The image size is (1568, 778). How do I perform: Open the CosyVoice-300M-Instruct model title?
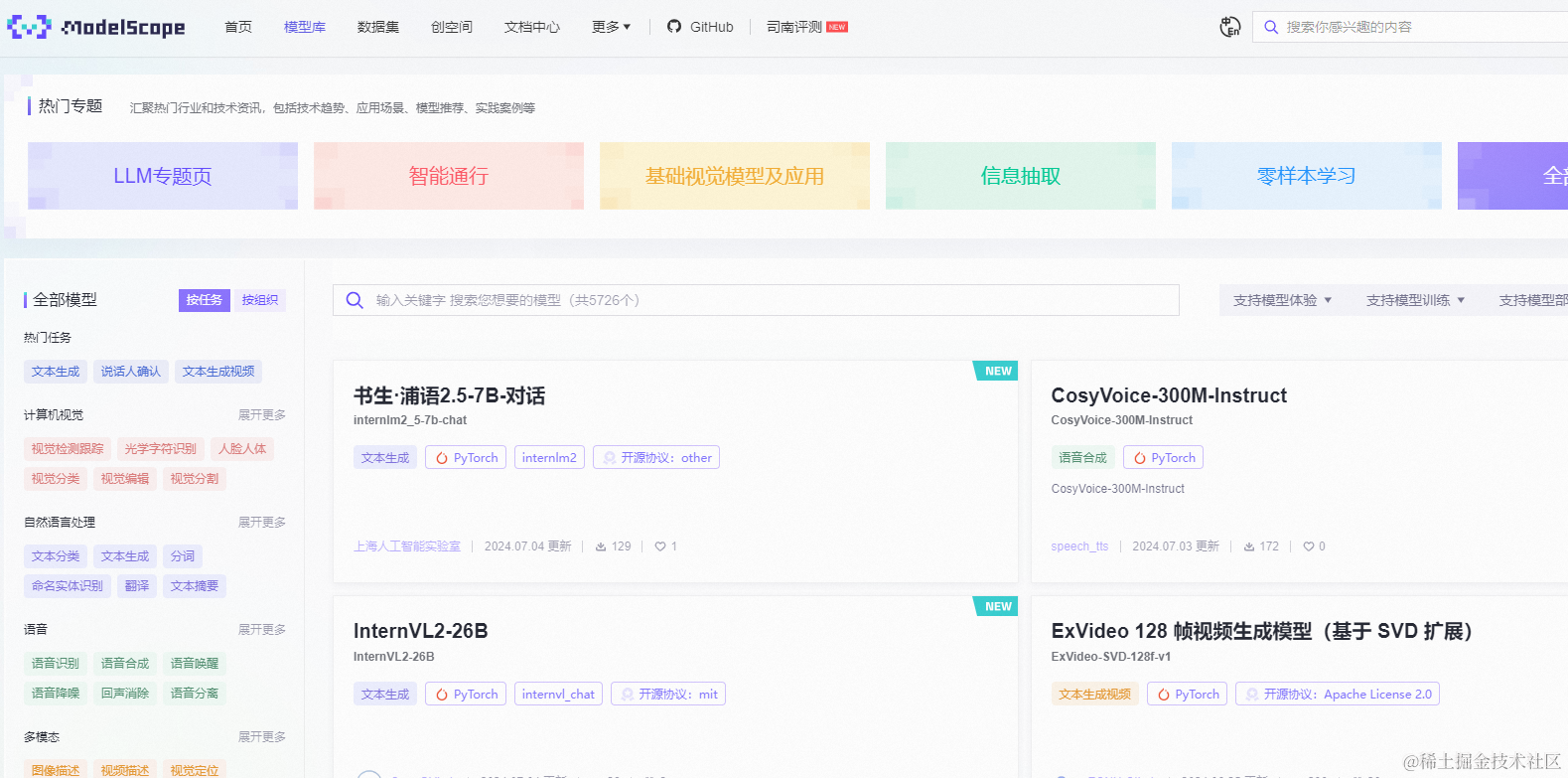tap(1169, 395)
